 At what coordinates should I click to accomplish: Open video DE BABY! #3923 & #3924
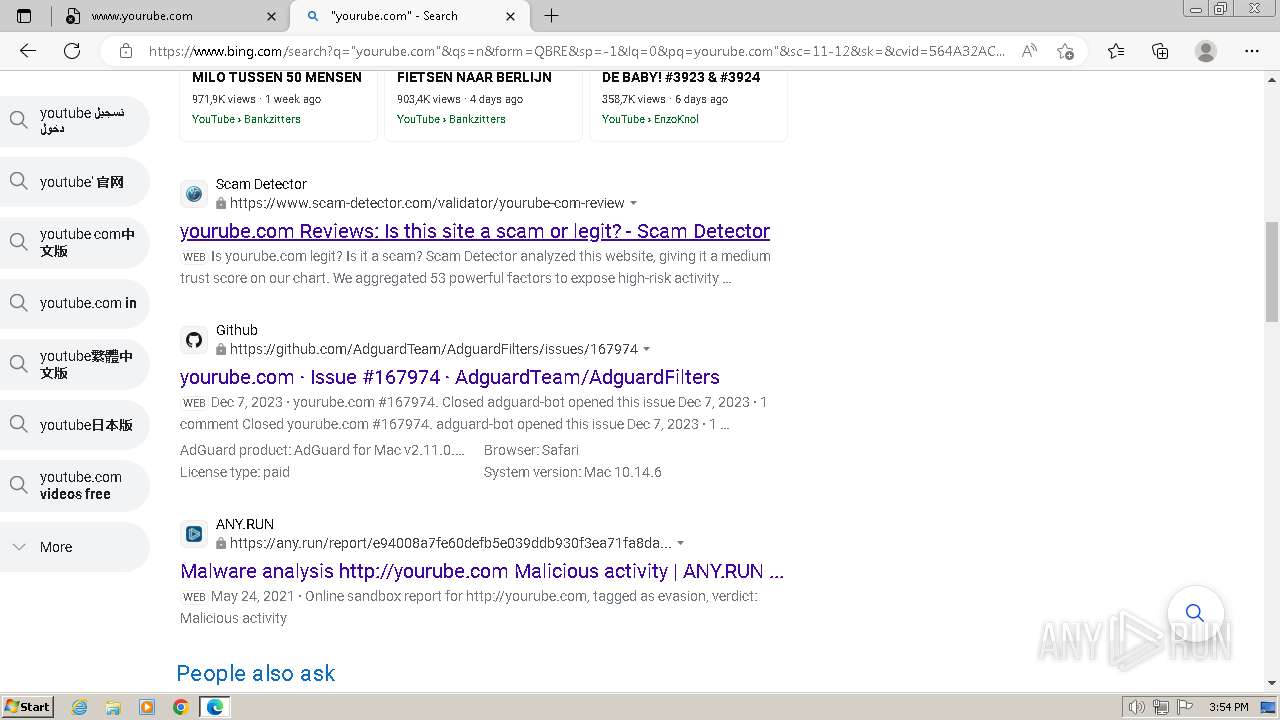click(x=681, y=77)
